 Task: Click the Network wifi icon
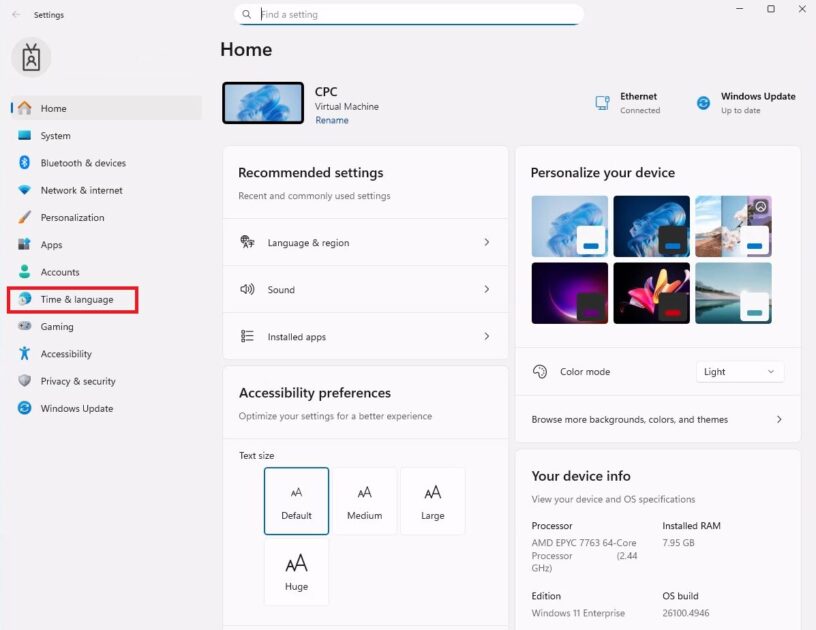24,190
